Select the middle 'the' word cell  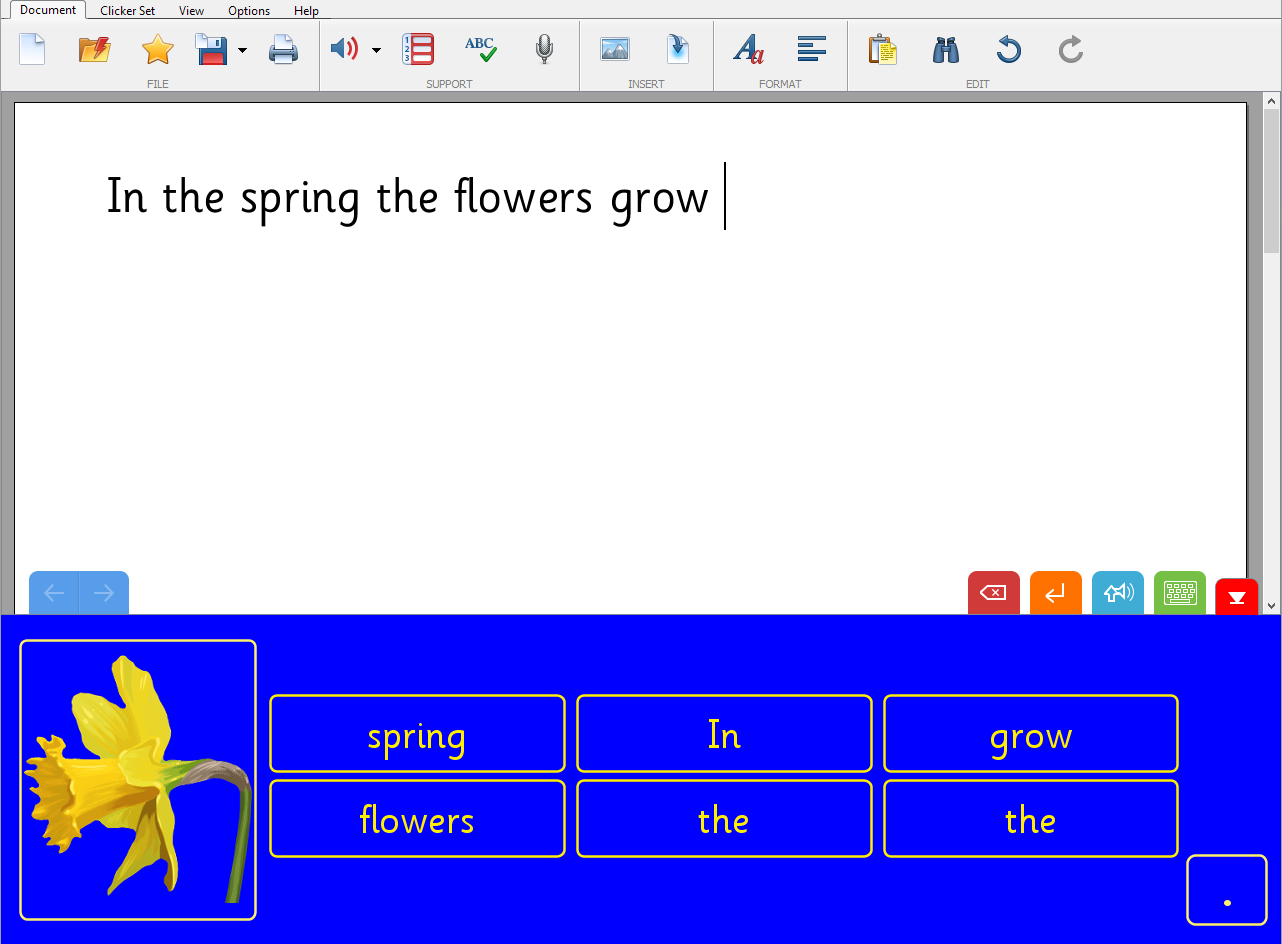tap(724, 819)
